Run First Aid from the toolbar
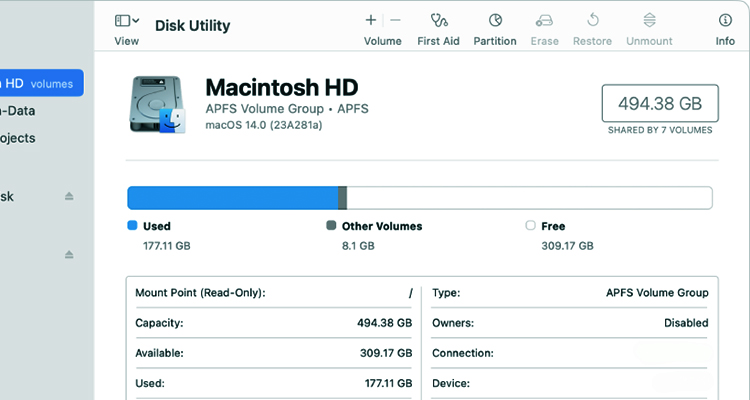750x400 pixels. 439,20
